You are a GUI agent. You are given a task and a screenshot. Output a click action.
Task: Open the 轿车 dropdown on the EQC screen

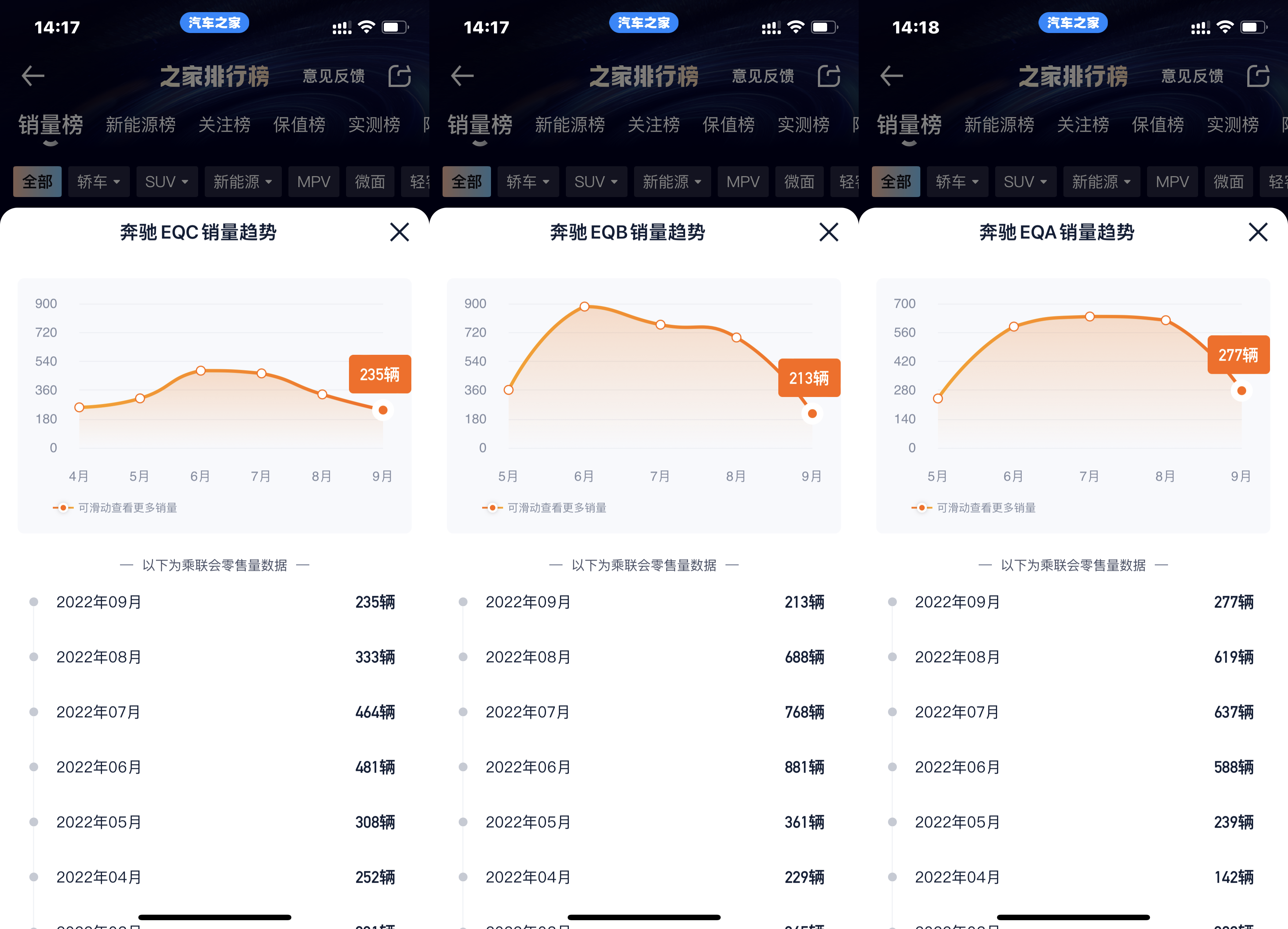(99, 182)
